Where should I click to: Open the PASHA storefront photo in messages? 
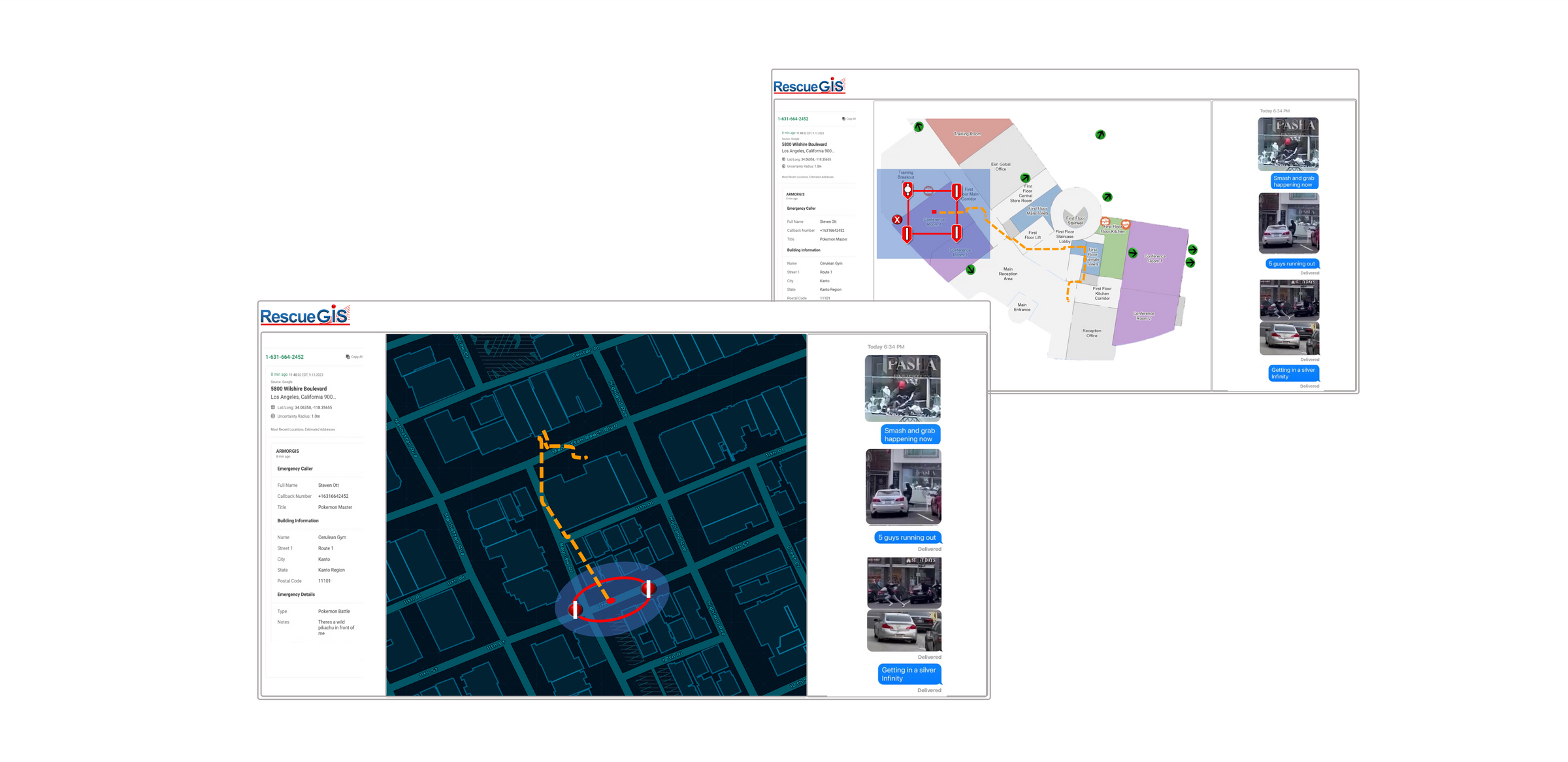click(904, 388)
